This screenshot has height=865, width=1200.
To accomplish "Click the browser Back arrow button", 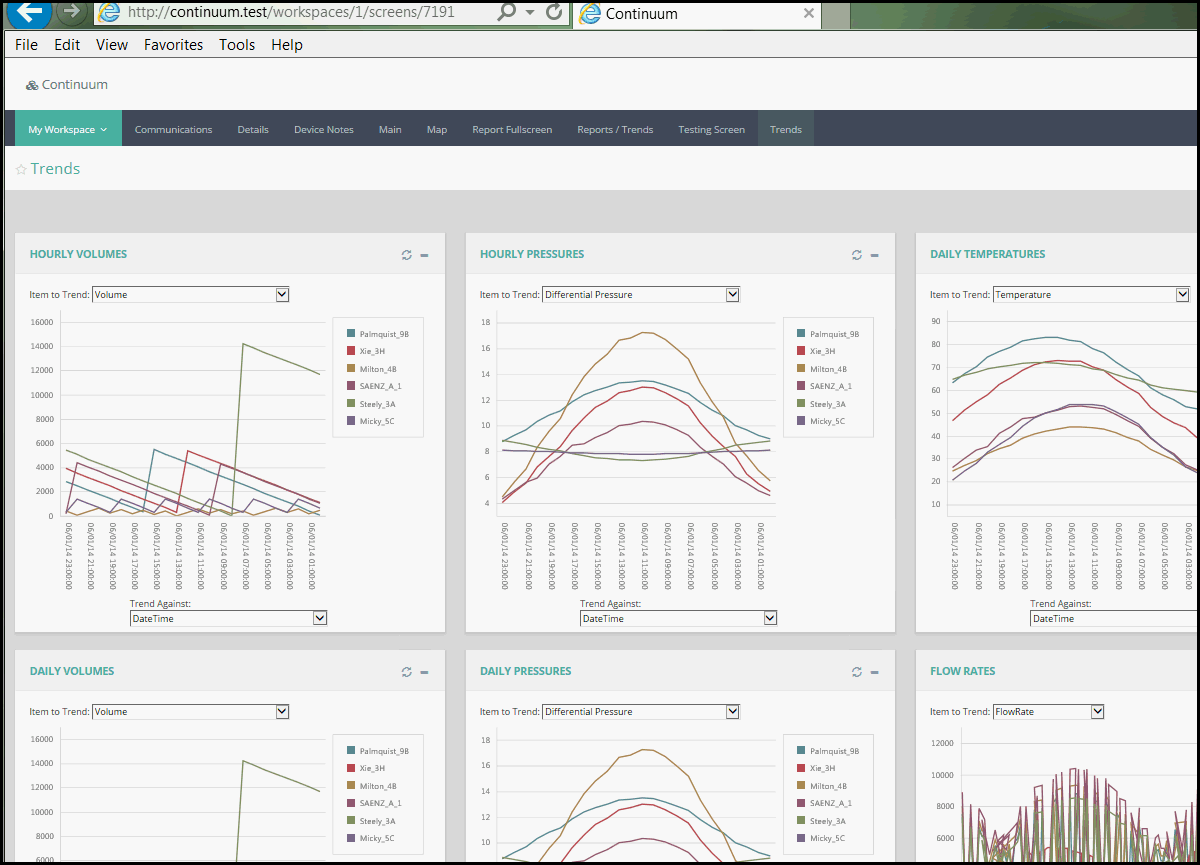I will coord(28,12).
